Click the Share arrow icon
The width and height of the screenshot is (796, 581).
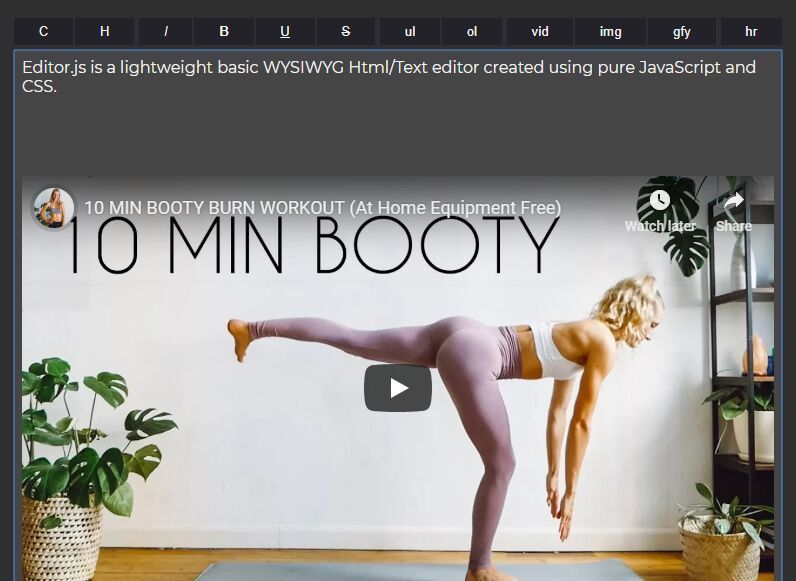pyautogui.click(x=734, y=201)
